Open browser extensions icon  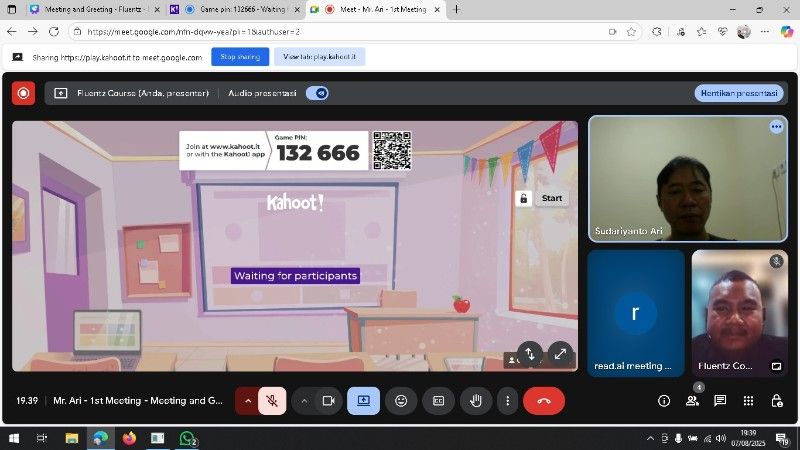657,32
